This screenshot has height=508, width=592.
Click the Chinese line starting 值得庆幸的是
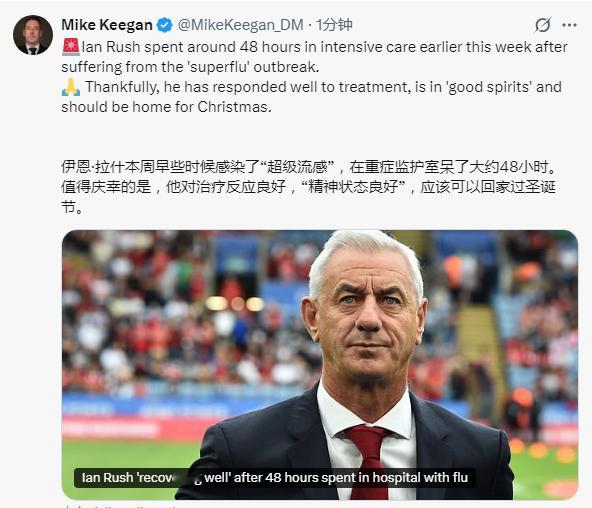[308, 197]
